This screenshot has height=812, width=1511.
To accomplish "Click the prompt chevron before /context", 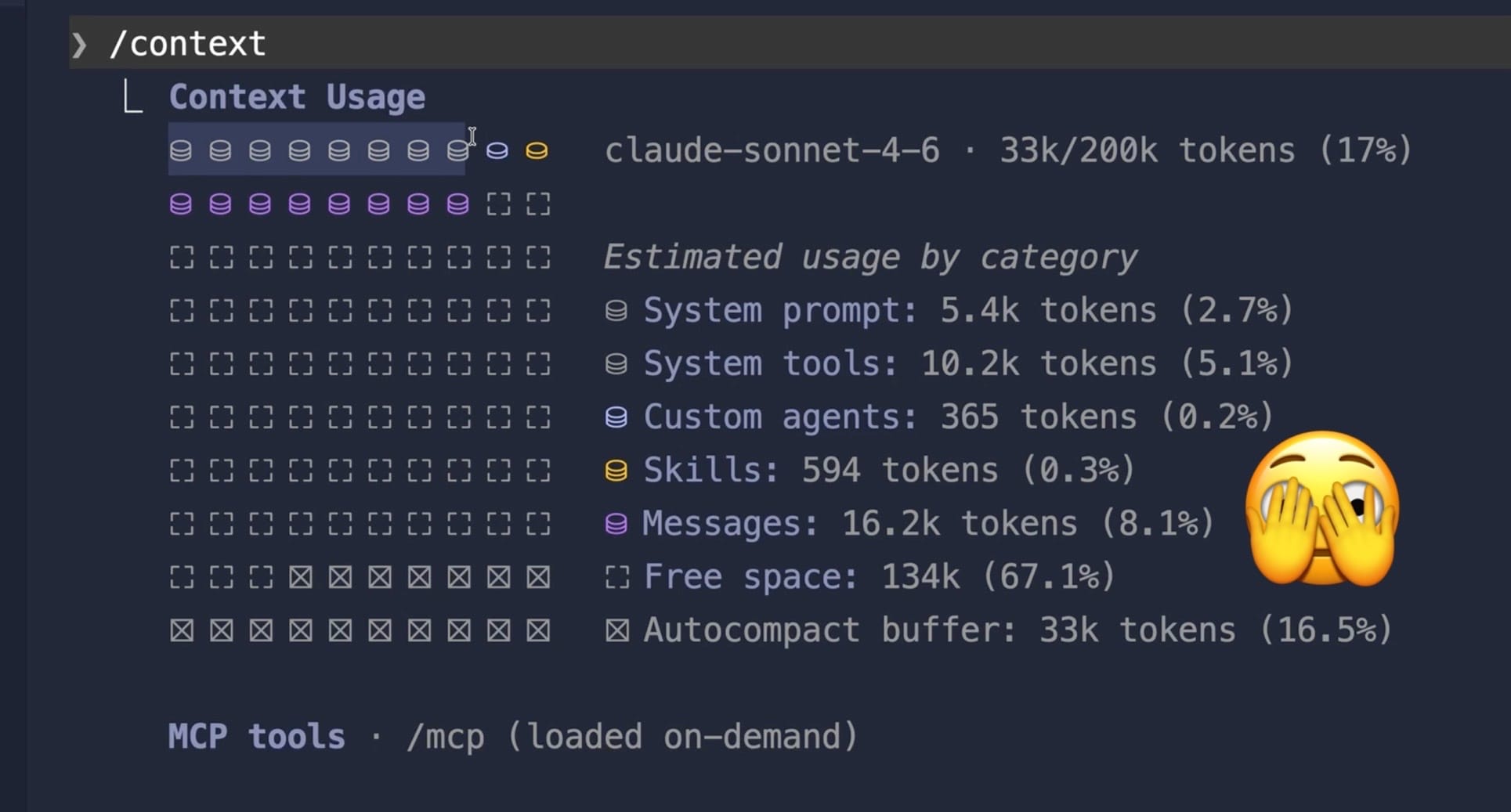I will click(79, 45).
